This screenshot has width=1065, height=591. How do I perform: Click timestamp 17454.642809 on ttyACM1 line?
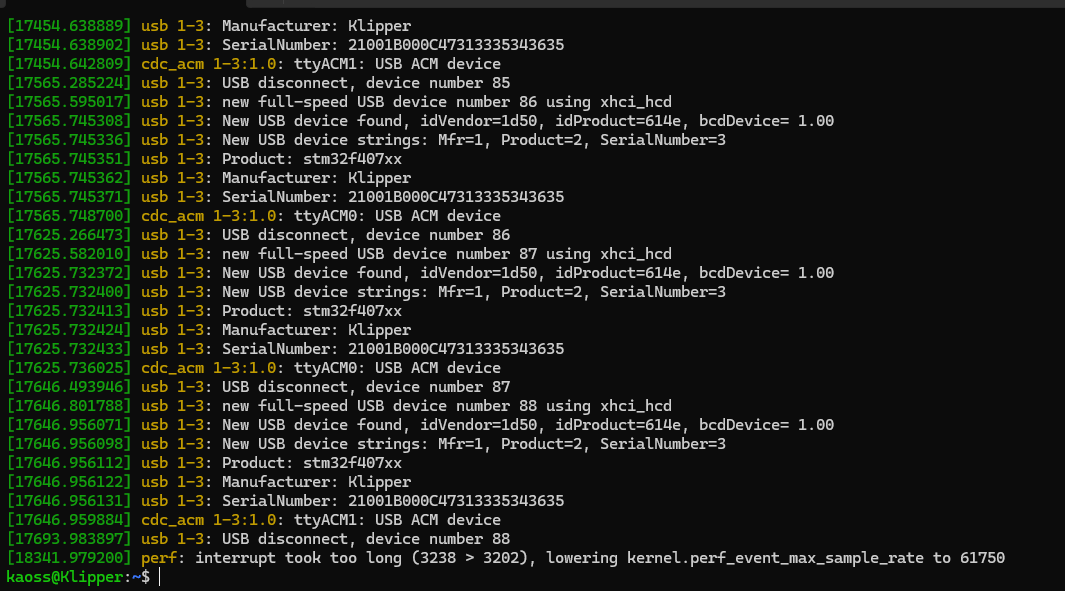[70, 64]
